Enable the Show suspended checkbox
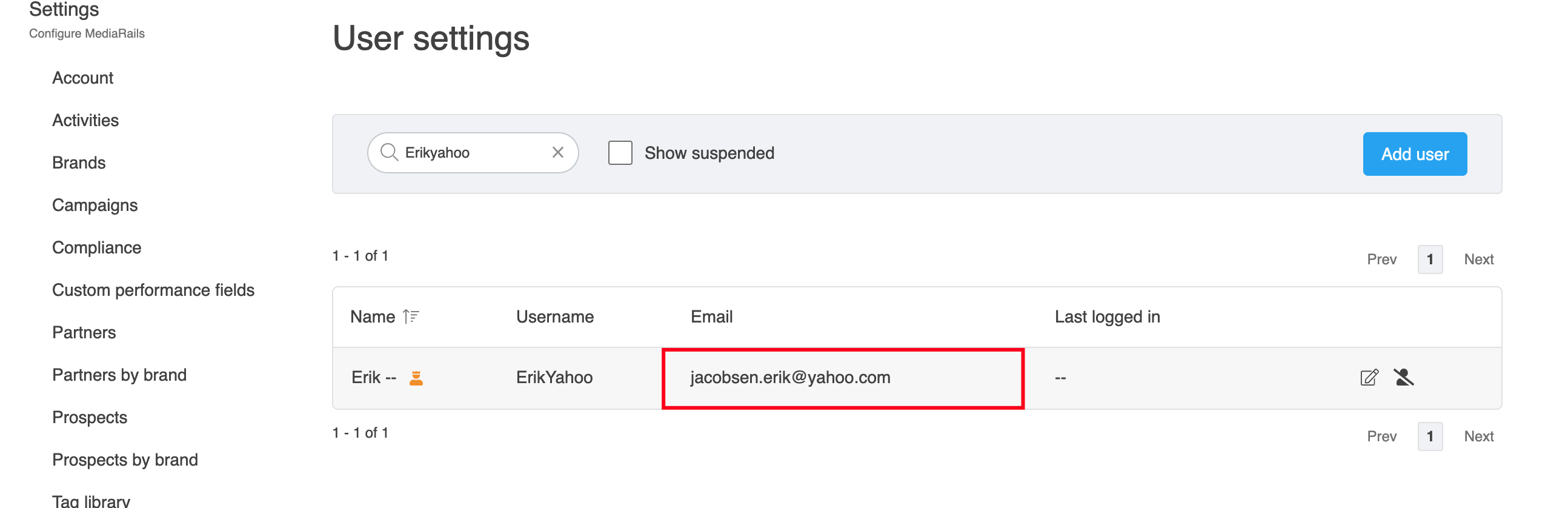The width and height of the screenshot is (1568, 508). coord(620,153)
